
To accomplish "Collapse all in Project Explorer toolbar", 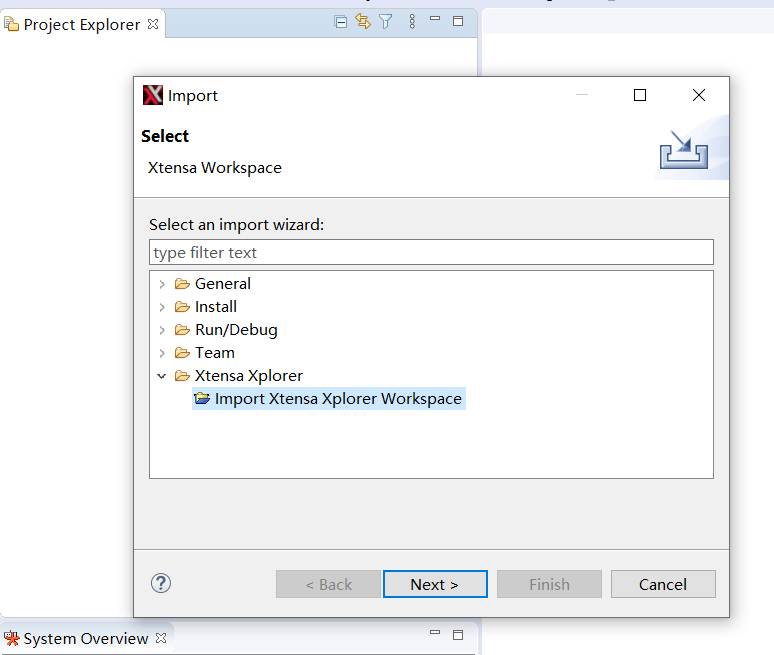I will click(340, 22).
